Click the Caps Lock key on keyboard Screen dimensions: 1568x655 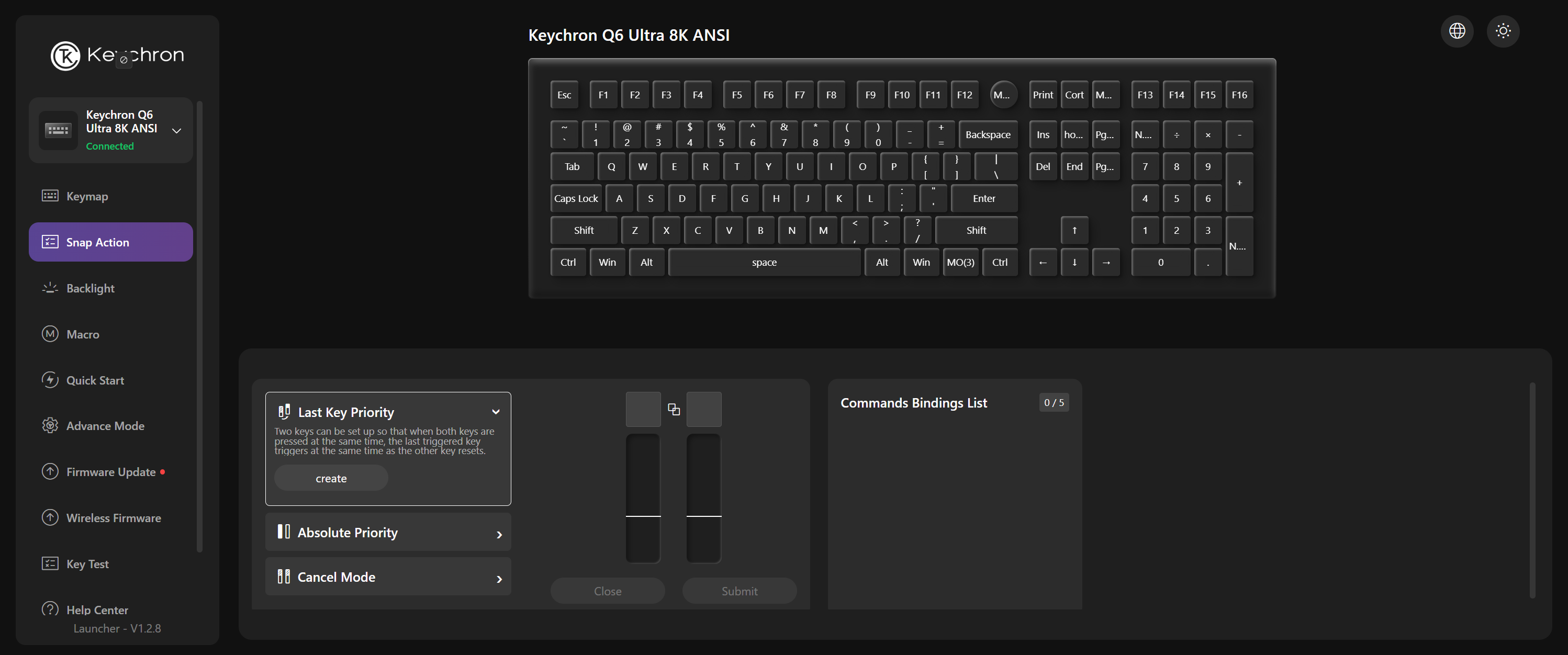(575, 198)
